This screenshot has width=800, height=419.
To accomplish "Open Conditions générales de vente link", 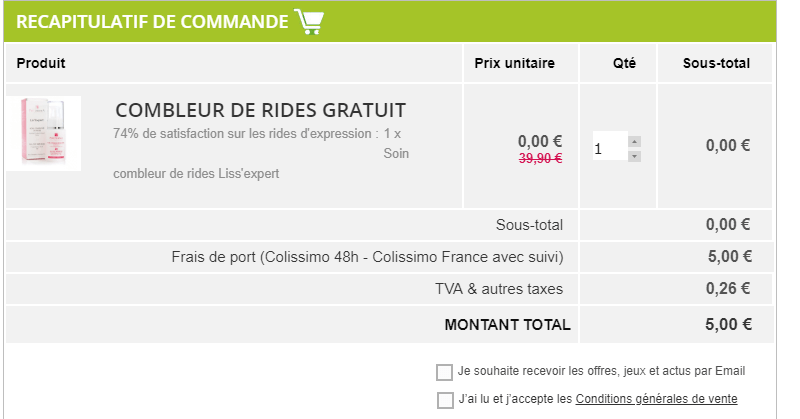I will coord(656,399).
